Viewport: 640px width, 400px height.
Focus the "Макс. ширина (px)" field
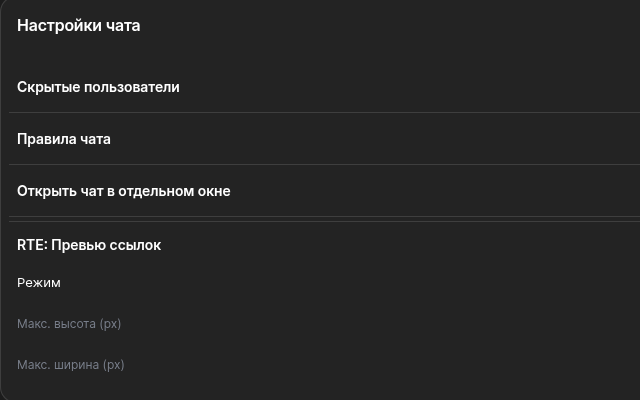pyautogui.click(x=71, y=365)
